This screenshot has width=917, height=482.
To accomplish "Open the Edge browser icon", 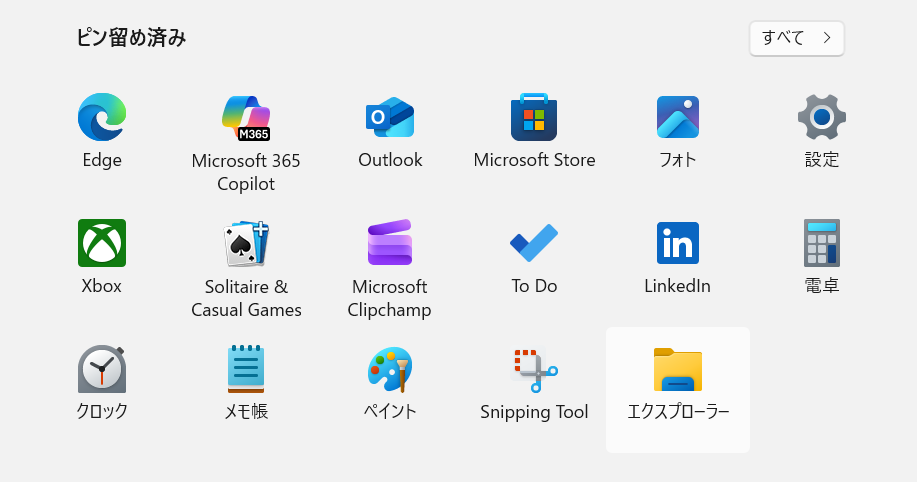I will [x=101, y=118].
